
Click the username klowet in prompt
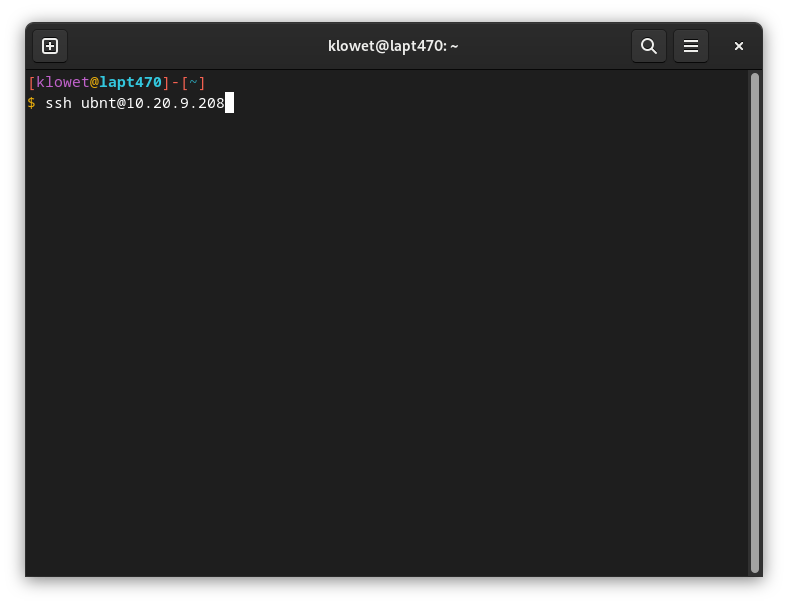[x=62, y=83]
